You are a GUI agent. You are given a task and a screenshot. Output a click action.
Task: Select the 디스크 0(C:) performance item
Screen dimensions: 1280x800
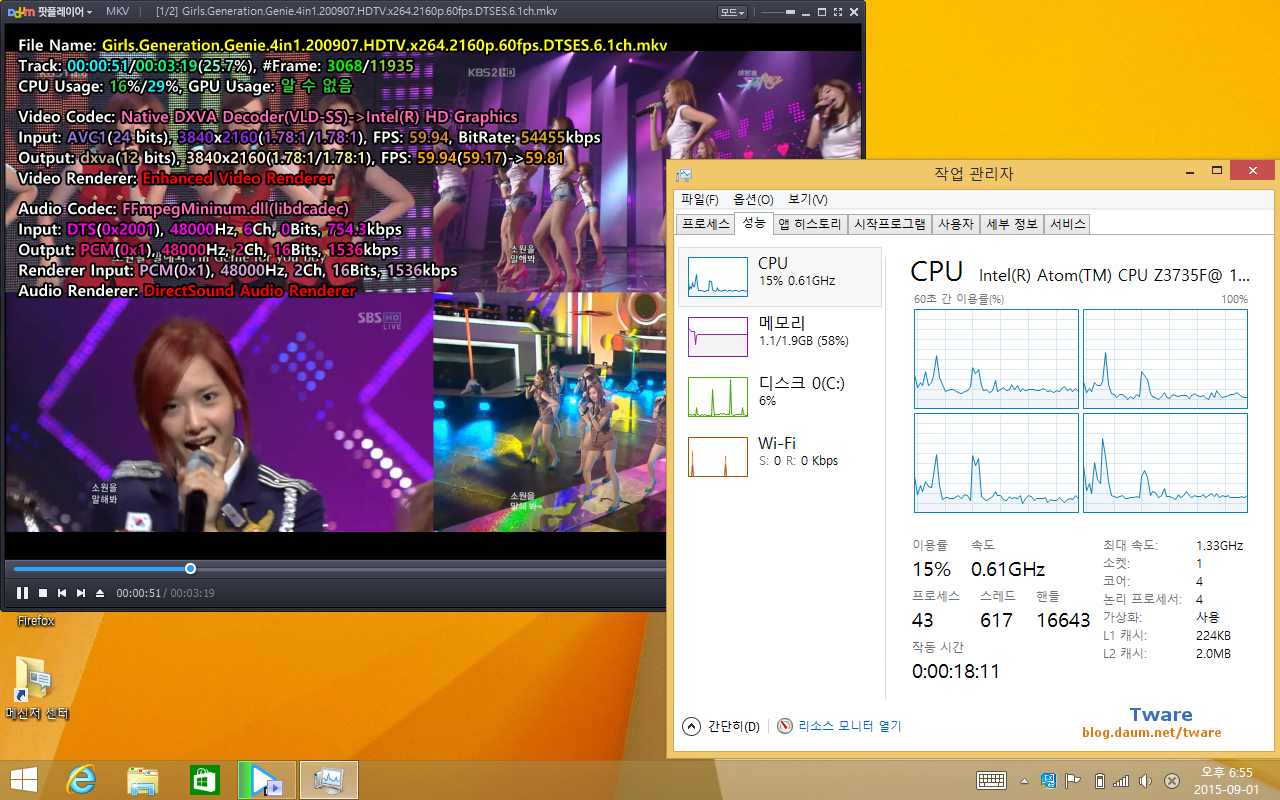click(780, 397)
